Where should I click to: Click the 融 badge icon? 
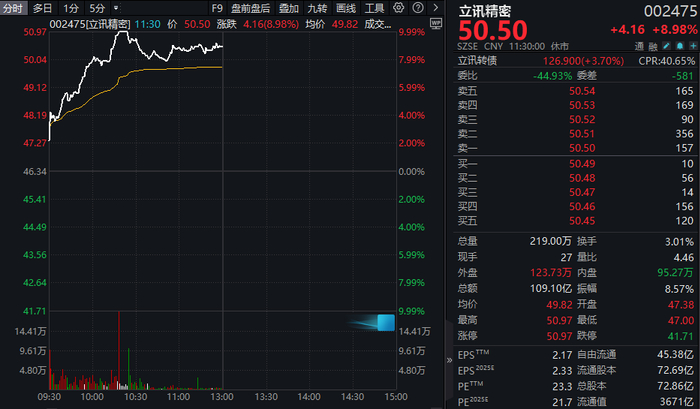653,46
